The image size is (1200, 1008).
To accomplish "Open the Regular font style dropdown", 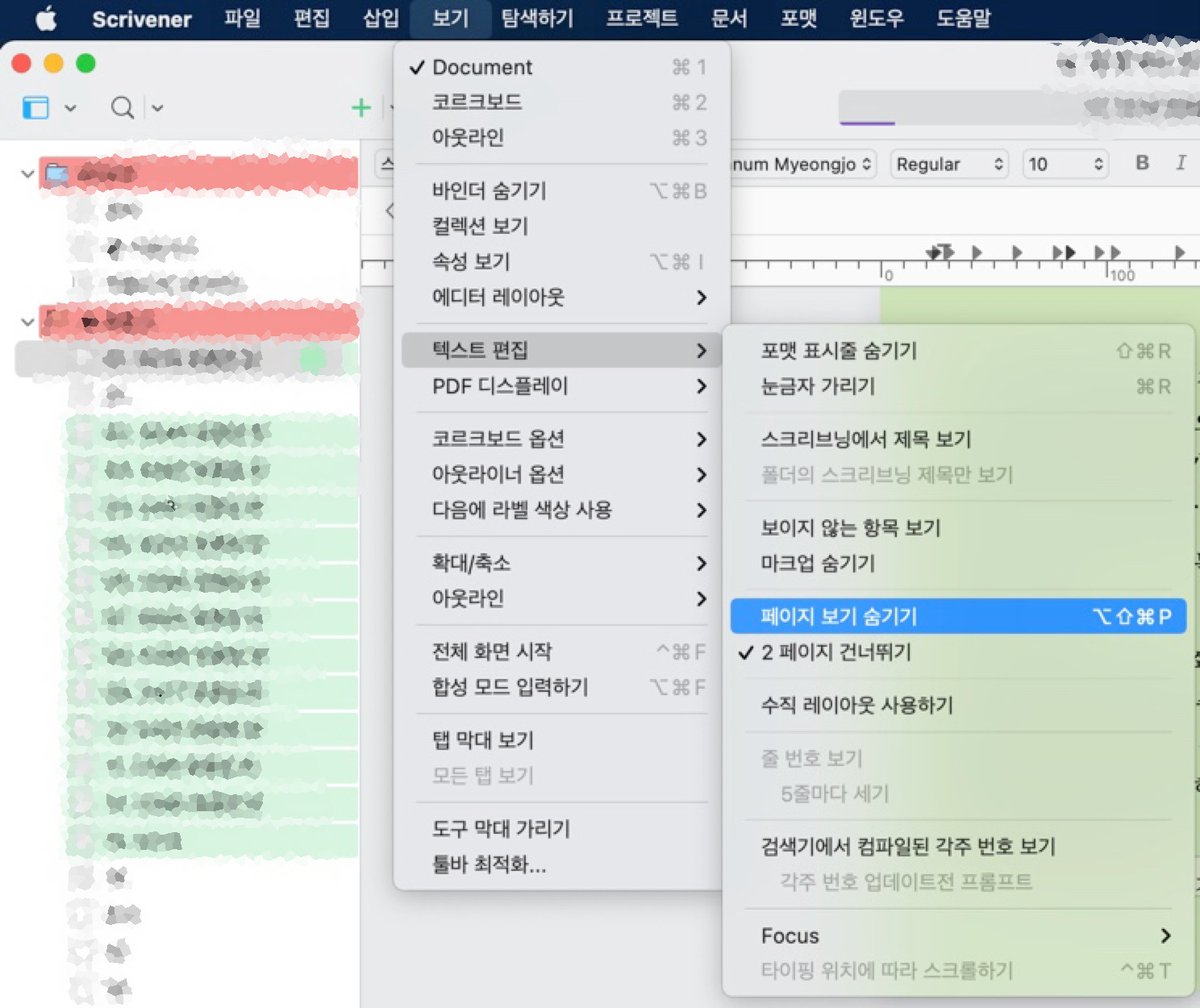I will [x=950, y=164].
